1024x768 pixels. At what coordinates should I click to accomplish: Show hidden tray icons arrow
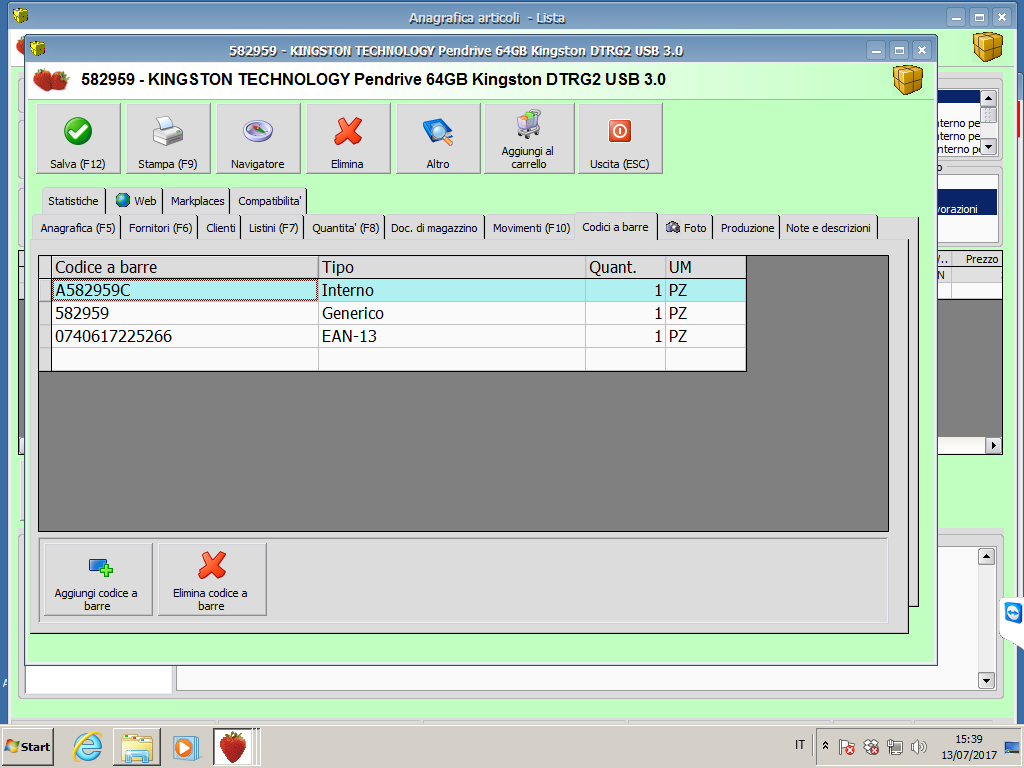pyautogui.click(x=825, y=746)
